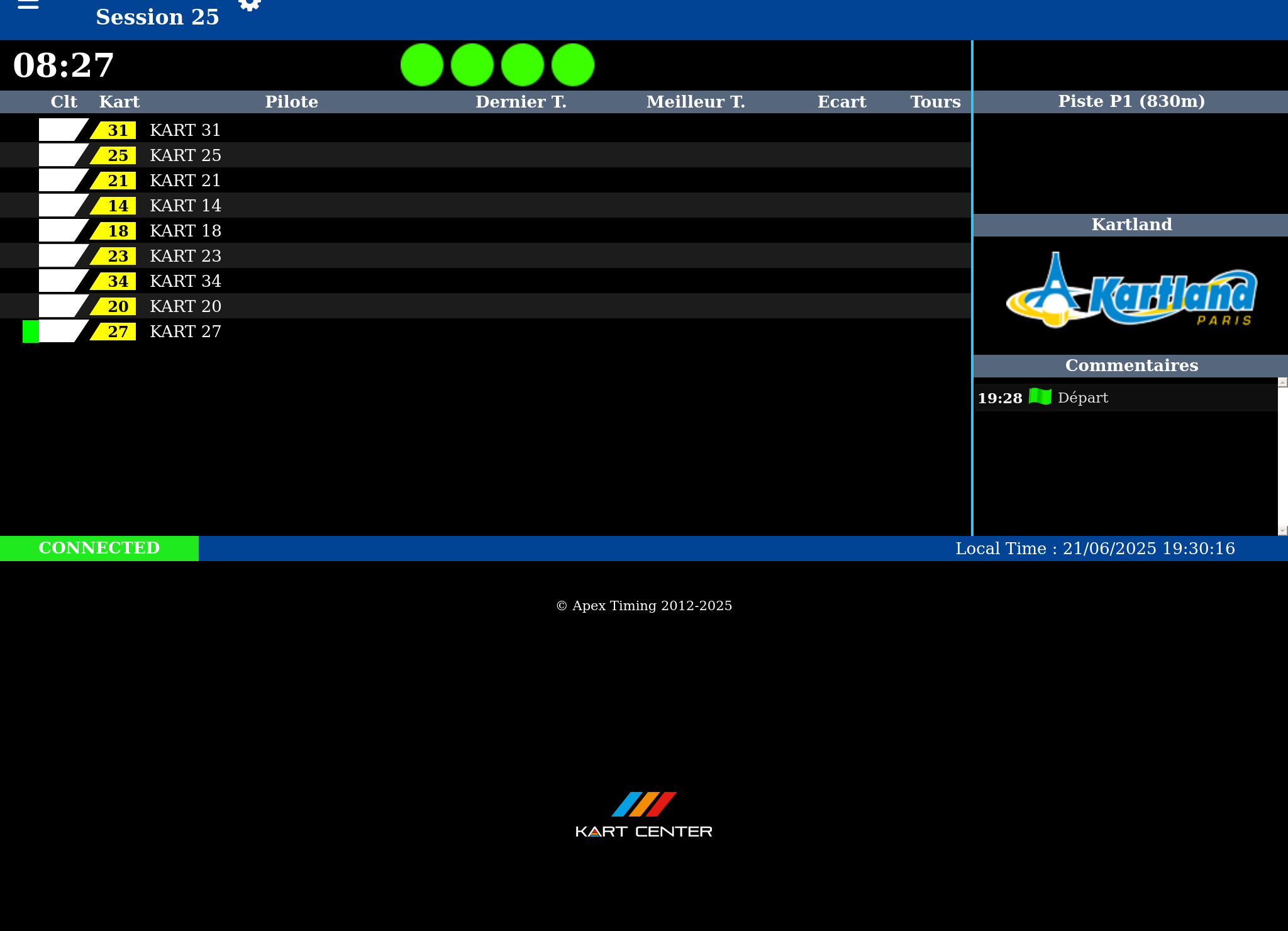Click the Kartland Paris logo
The height and width of the screenshot is (931, 1288).
point(1131,291)
